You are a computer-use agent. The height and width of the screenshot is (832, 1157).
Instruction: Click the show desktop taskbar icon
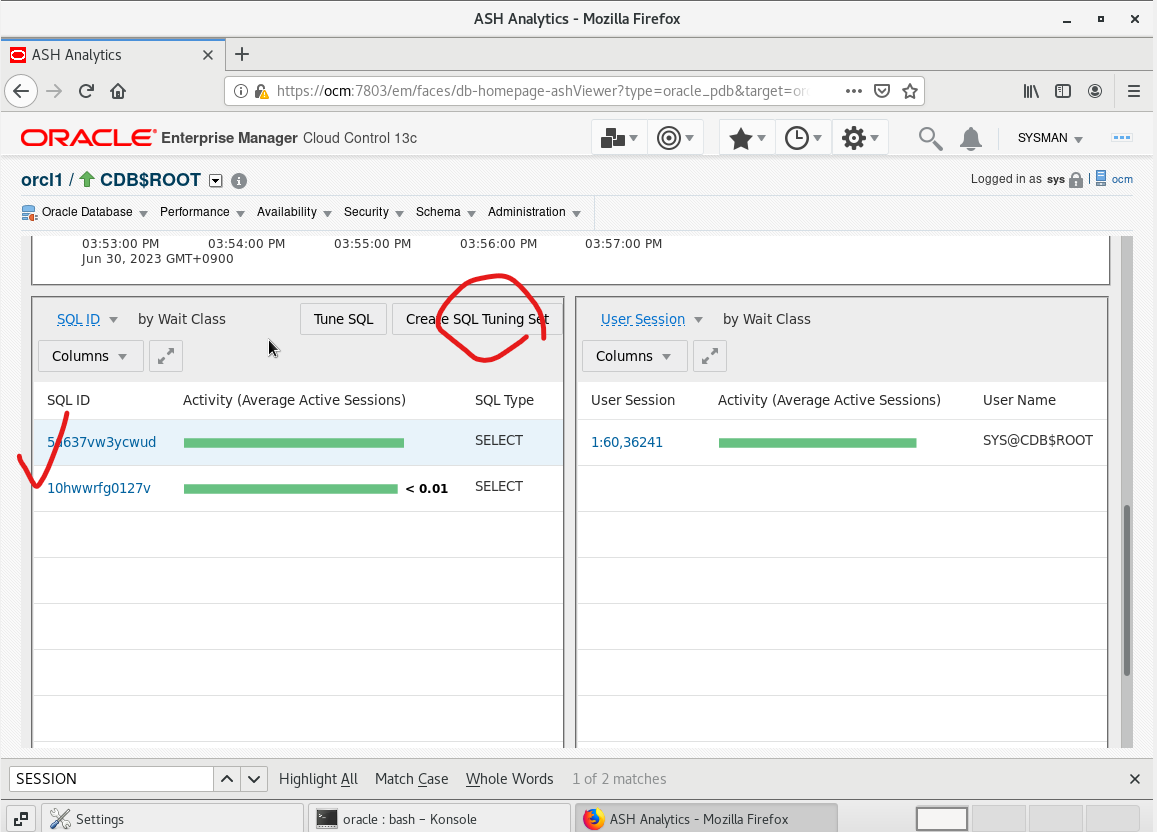(x=21, y=819)
